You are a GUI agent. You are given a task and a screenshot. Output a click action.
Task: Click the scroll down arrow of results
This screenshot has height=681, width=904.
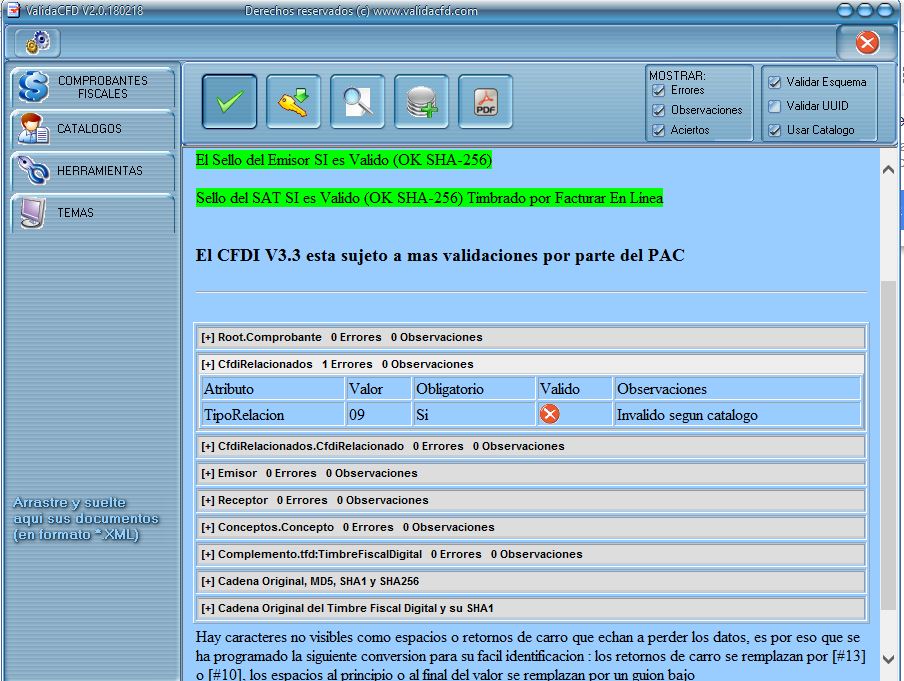[888, 659]
